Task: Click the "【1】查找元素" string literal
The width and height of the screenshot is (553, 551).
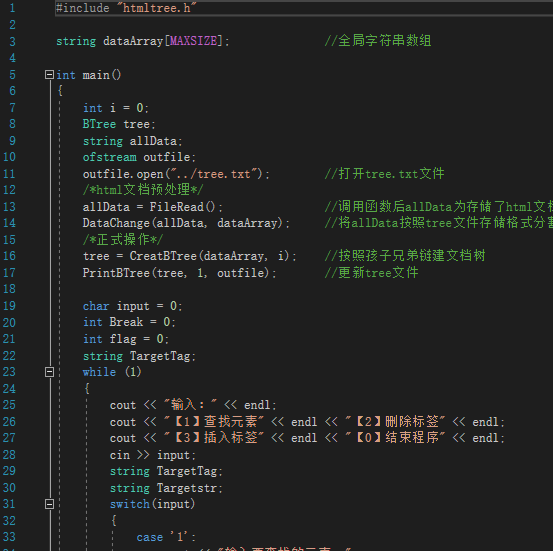Action: pyautogui.click(x=214, y=422)
